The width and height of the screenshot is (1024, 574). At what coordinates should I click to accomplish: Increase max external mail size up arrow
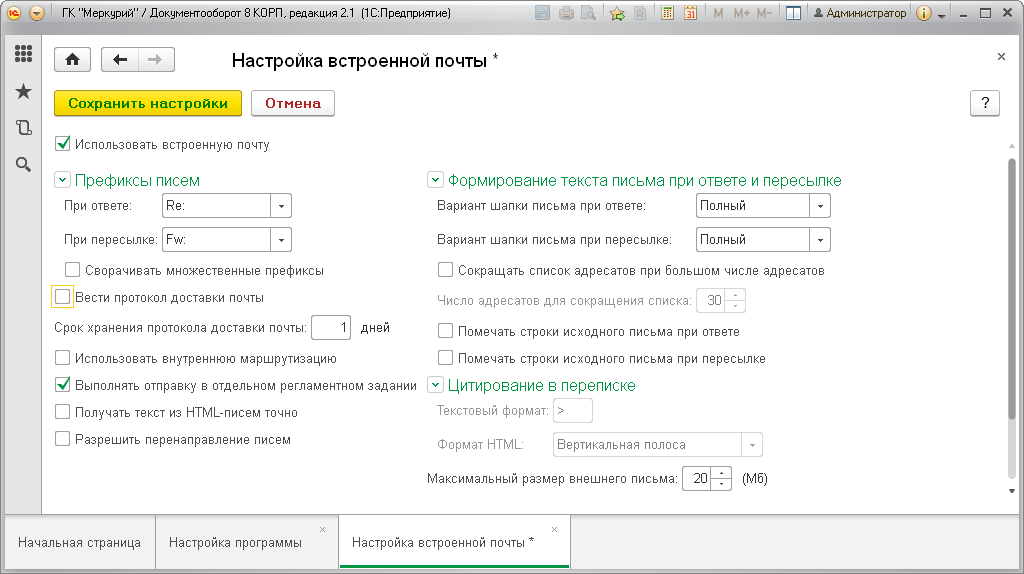click(721, 473)
